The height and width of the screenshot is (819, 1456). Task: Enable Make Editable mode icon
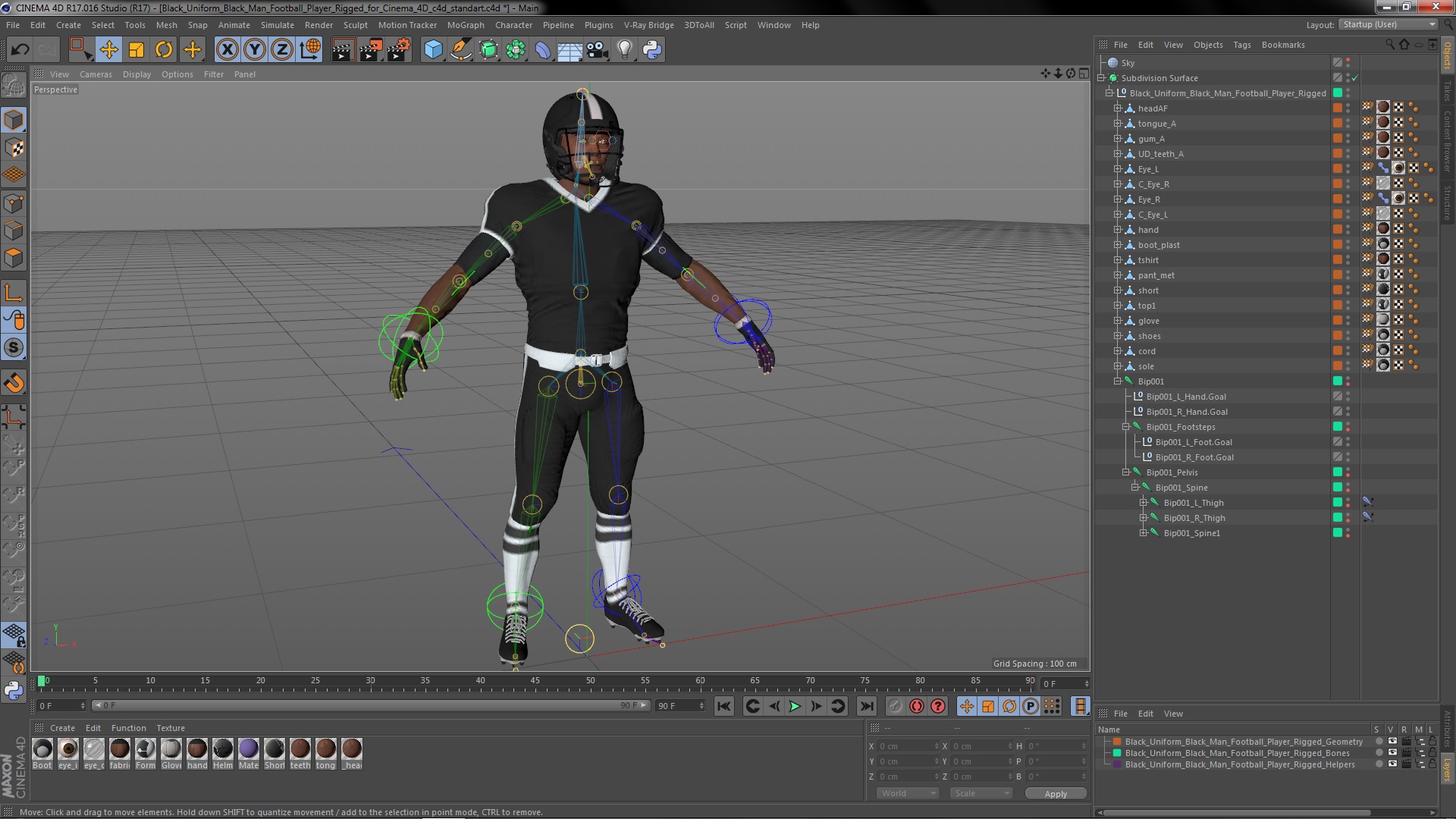tap(14, 85)
